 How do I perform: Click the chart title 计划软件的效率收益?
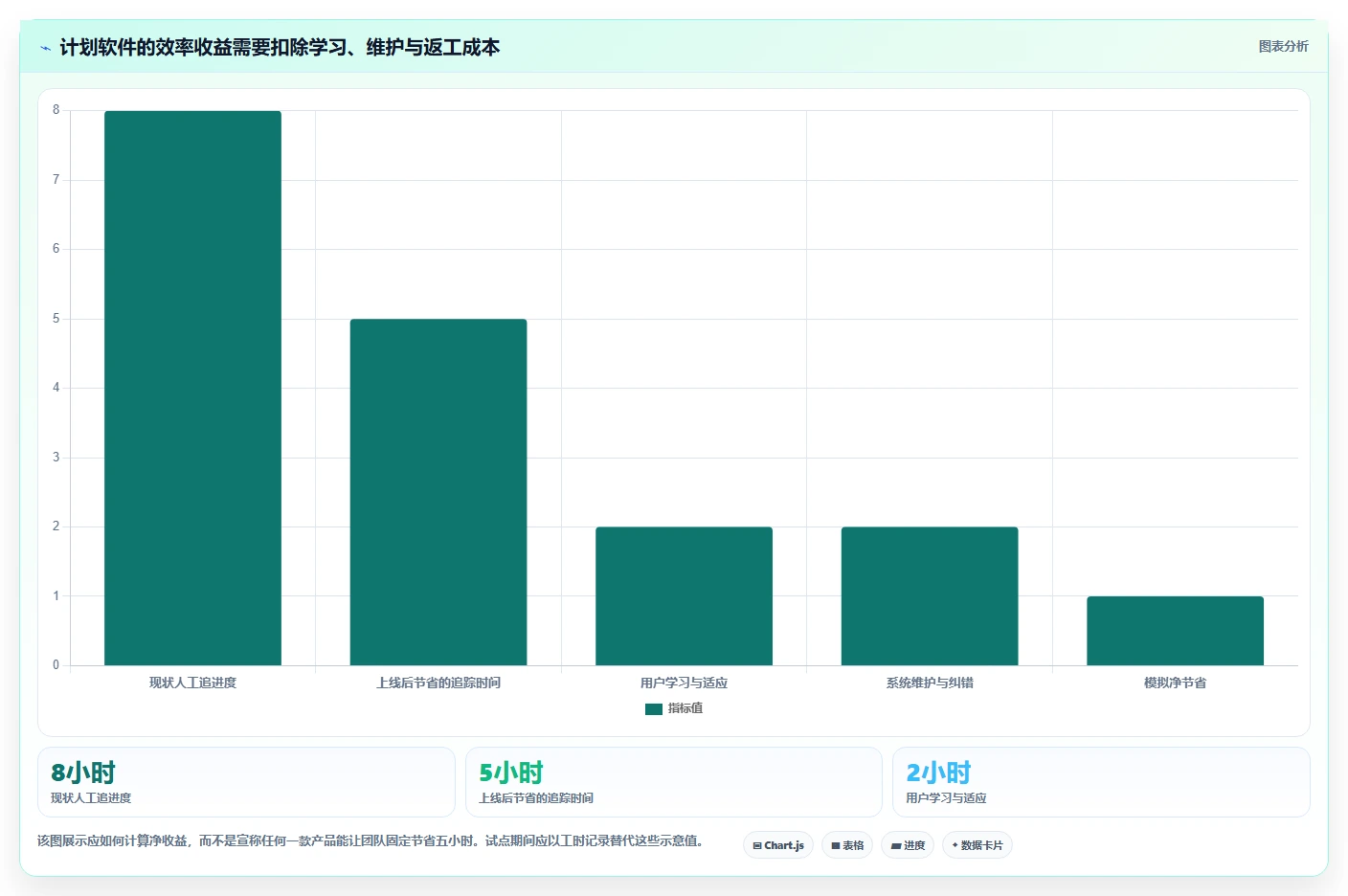click(280, 47)
